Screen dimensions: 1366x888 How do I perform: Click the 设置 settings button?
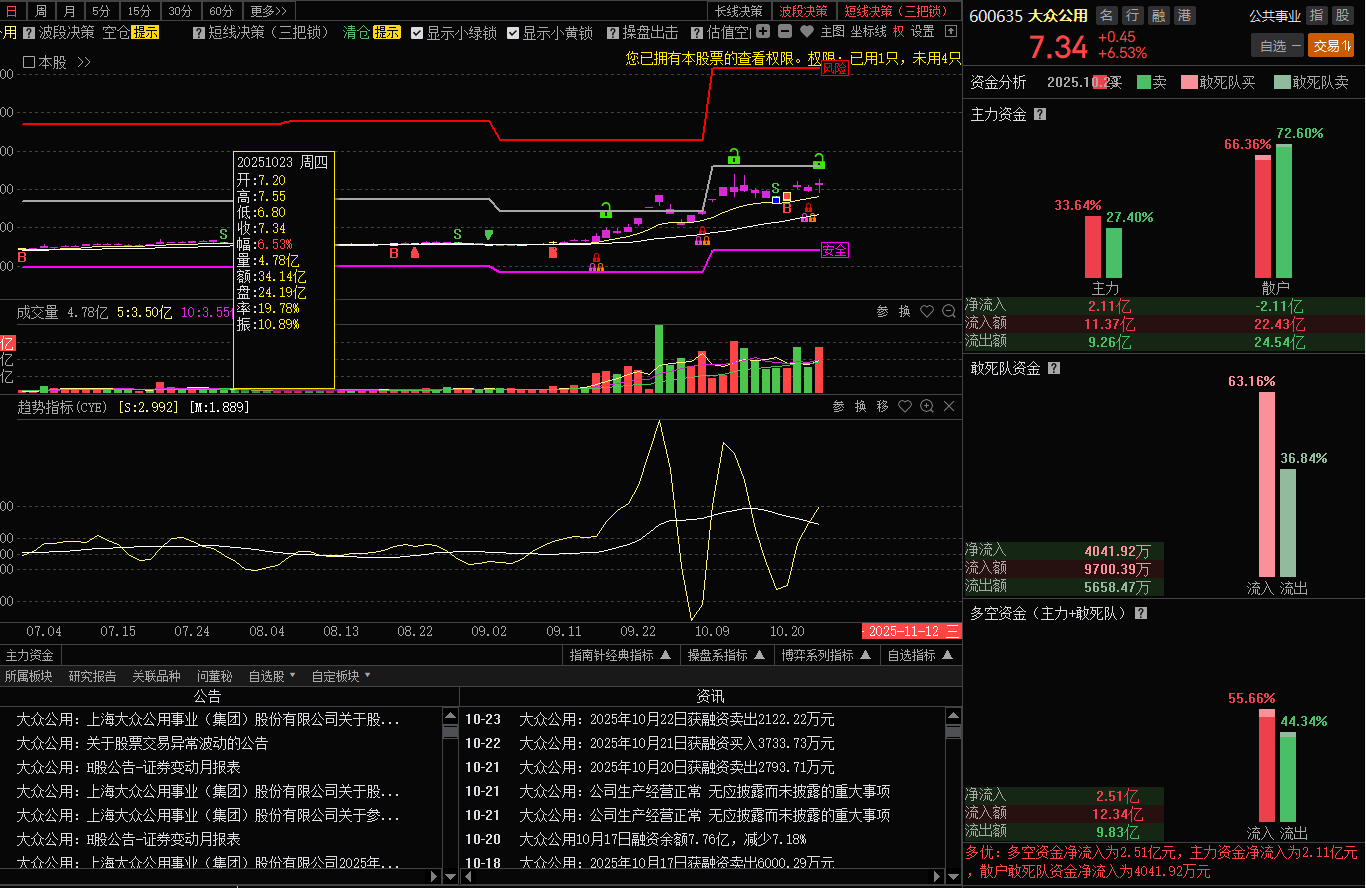pos(922,32)
